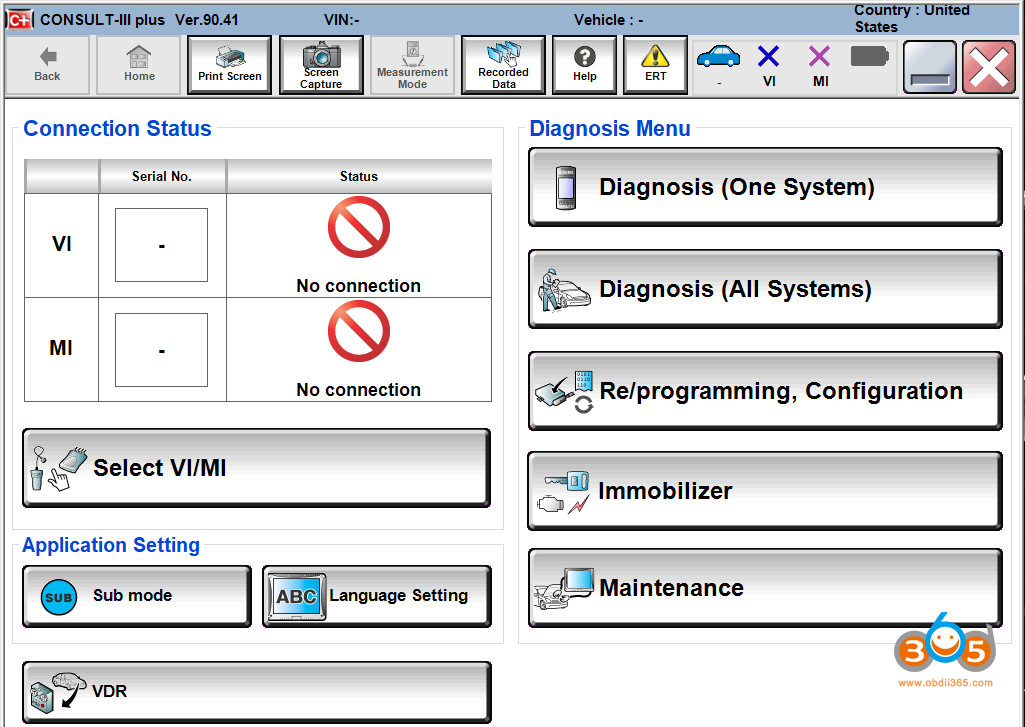Screen dimensions: 1025x727
Task: Select the Immobilizer option
Action: [765, 491]
